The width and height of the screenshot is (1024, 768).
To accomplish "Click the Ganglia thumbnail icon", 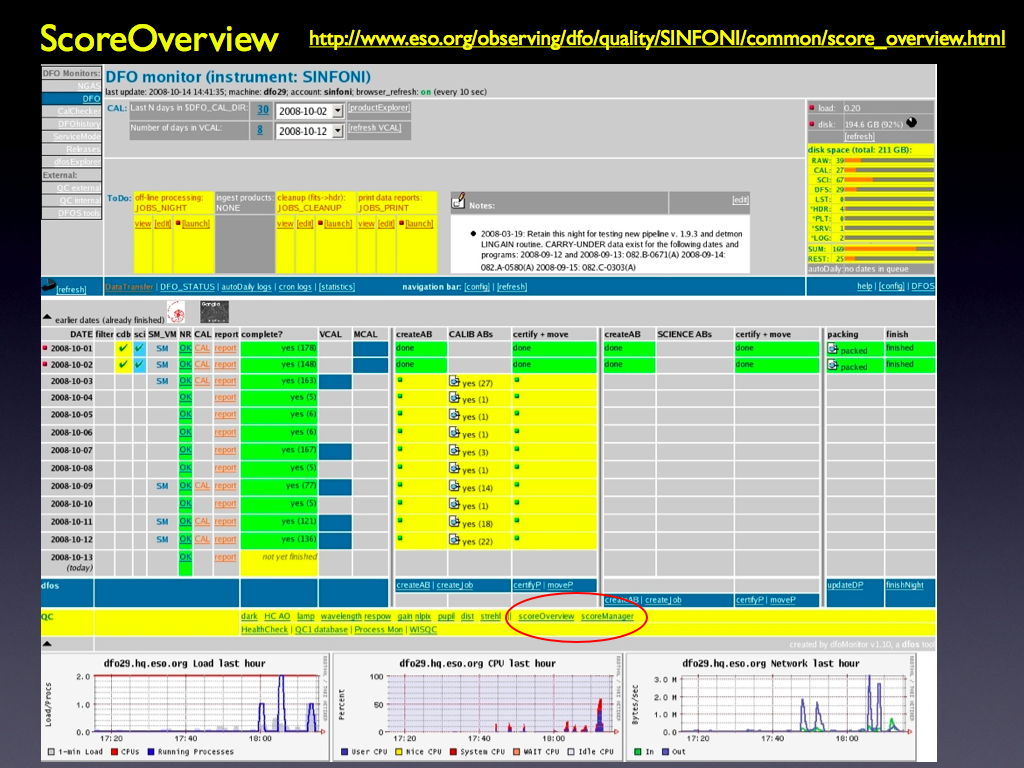I will [x=214, y=310].
